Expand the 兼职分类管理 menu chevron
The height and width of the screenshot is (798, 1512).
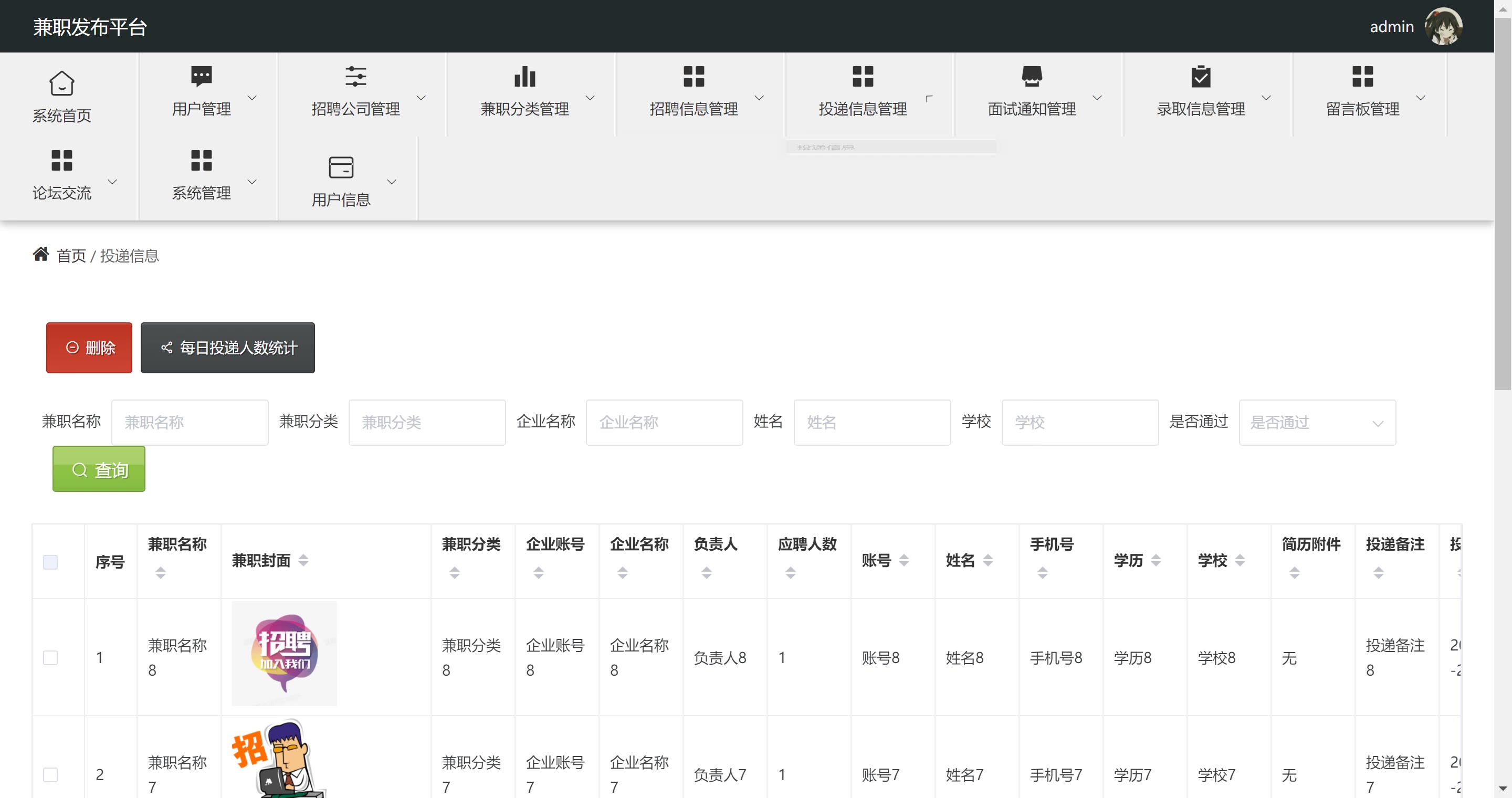point(590,98)
